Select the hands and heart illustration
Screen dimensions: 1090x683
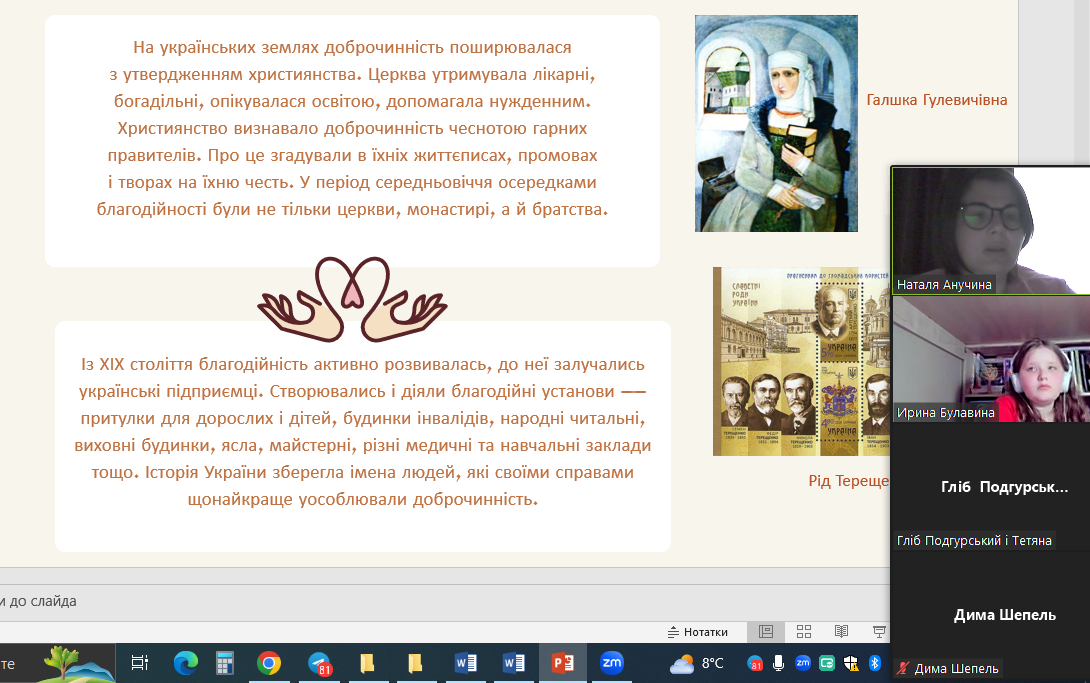352,299
